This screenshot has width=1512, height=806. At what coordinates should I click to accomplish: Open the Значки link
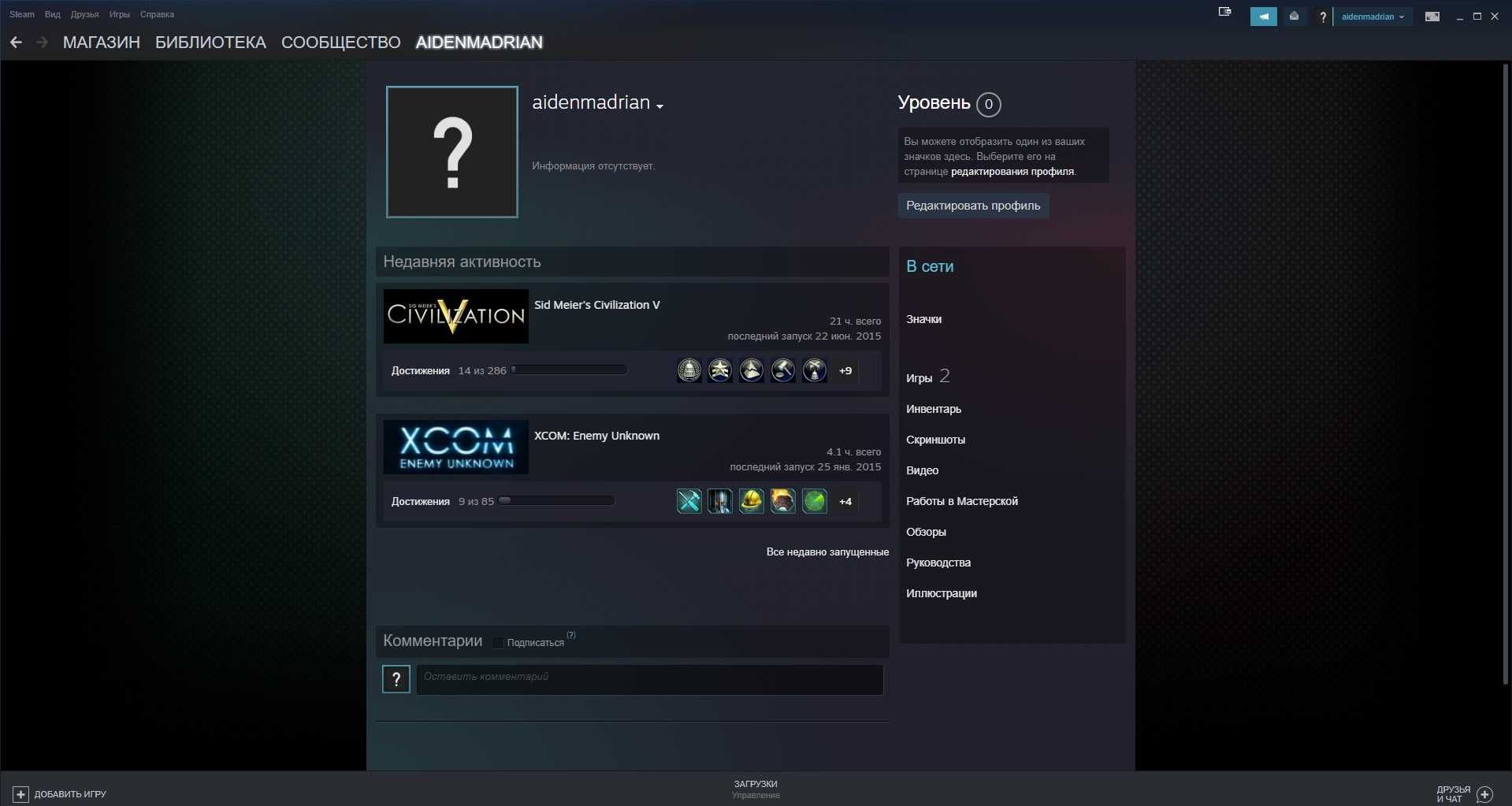(923, 319)
